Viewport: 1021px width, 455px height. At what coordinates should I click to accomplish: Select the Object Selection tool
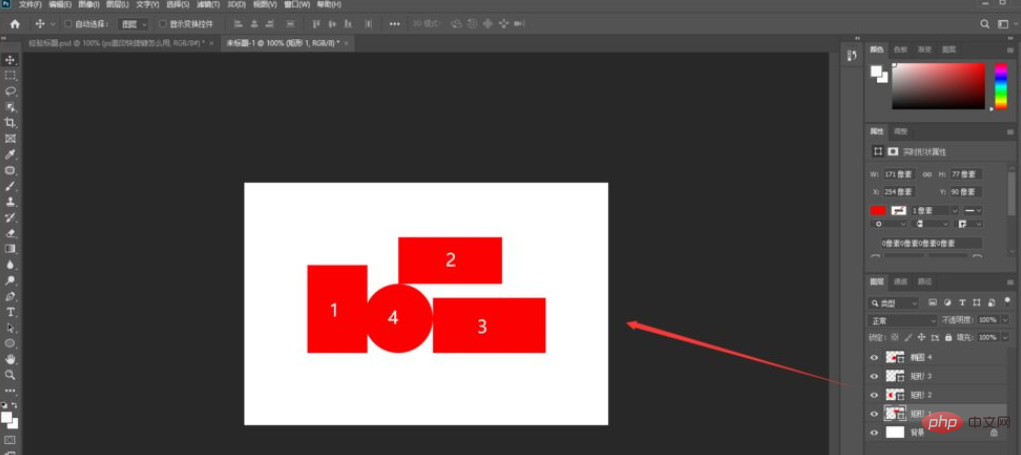pyautogui.click(x=10, y=107)
